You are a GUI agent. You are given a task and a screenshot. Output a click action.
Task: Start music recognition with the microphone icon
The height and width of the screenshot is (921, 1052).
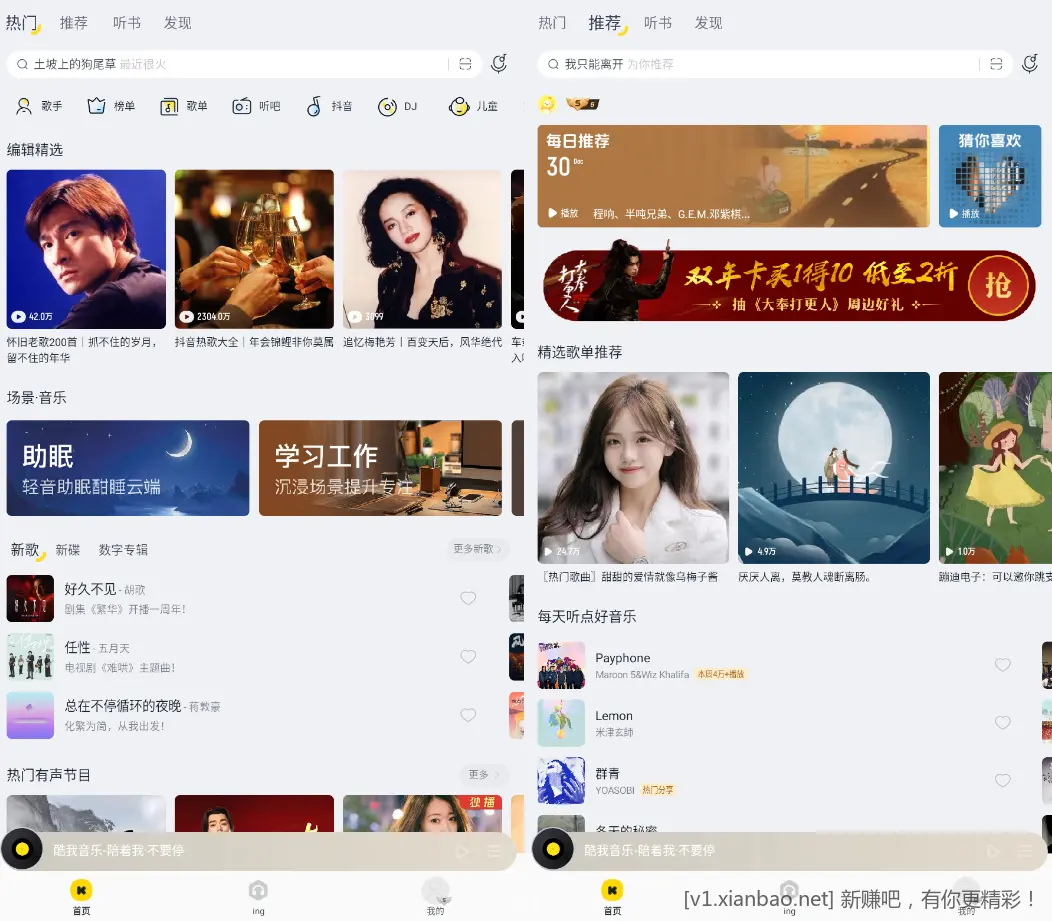[499, 63]
